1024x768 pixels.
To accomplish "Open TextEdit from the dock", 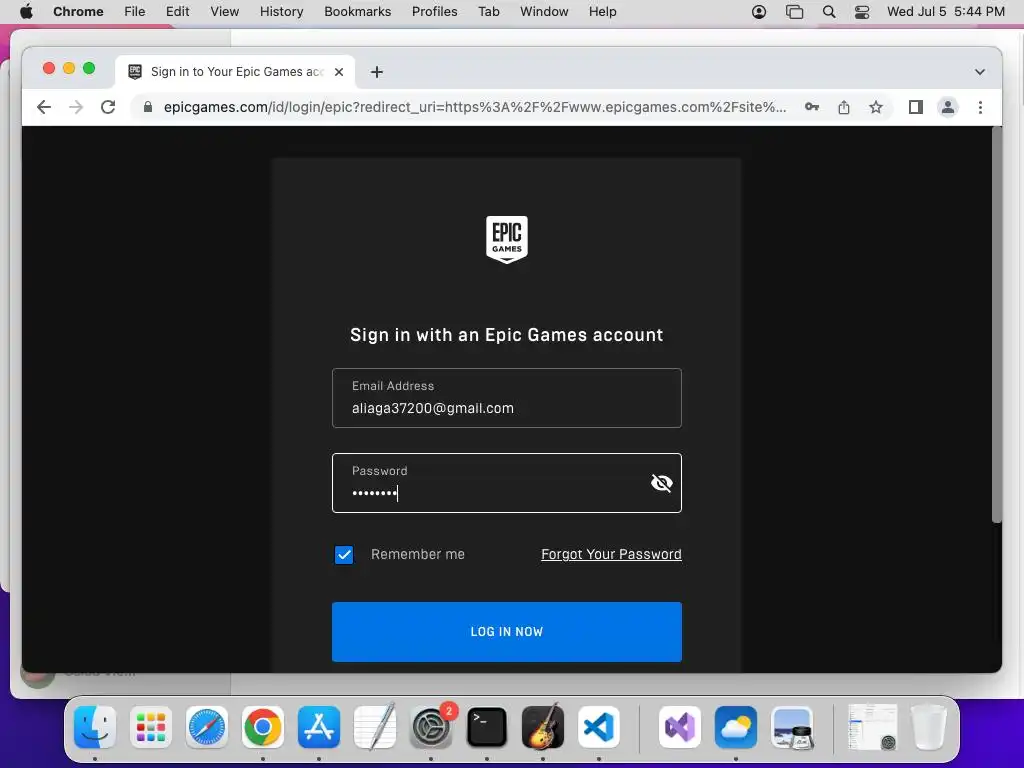I will [375, 727].
